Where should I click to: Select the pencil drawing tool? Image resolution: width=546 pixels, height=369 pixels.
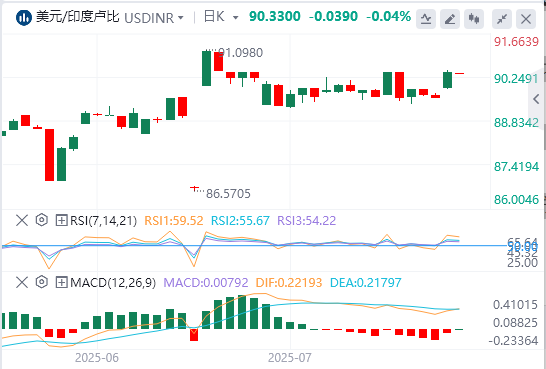450,19
